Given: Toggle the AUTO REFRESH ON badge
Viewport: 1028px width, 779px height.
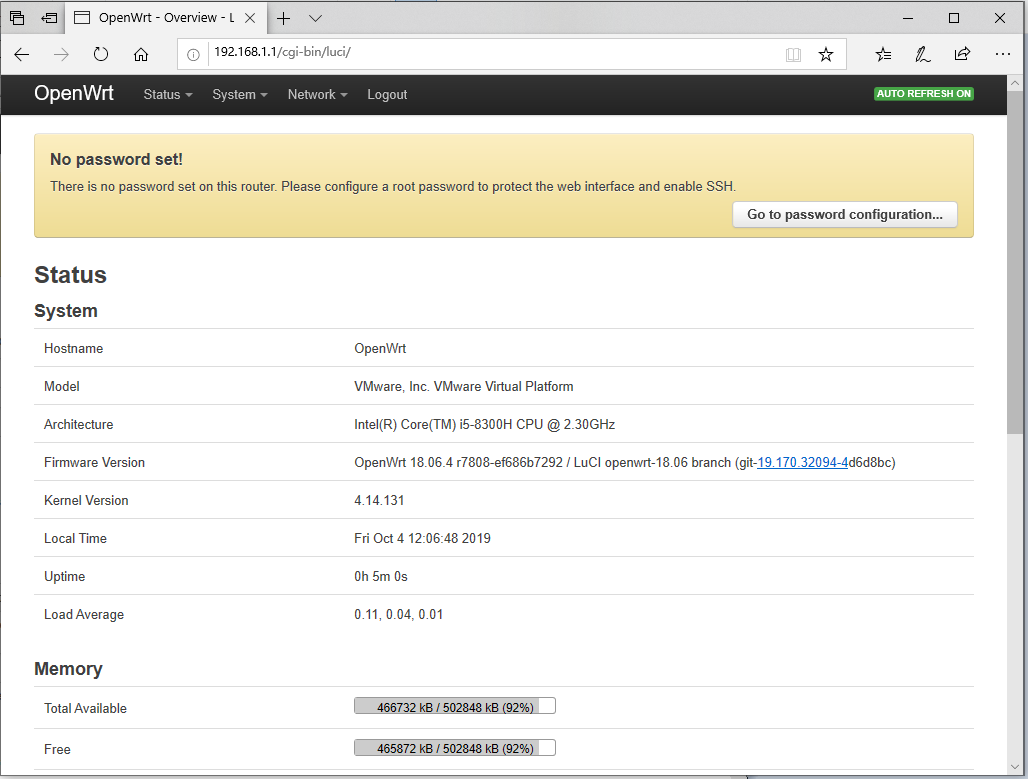Looking at the screenshot, I should 924,94.
